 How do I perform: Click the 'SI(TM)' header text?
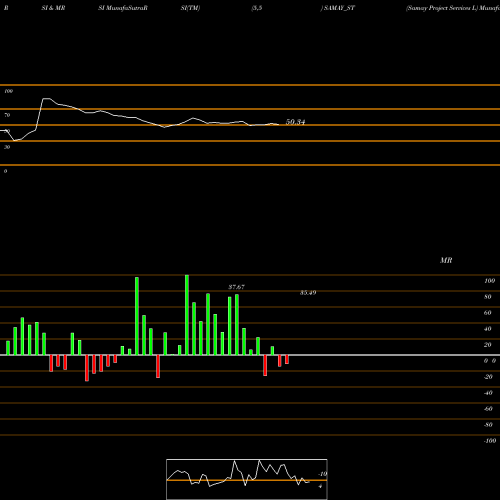tap(190, 8)
